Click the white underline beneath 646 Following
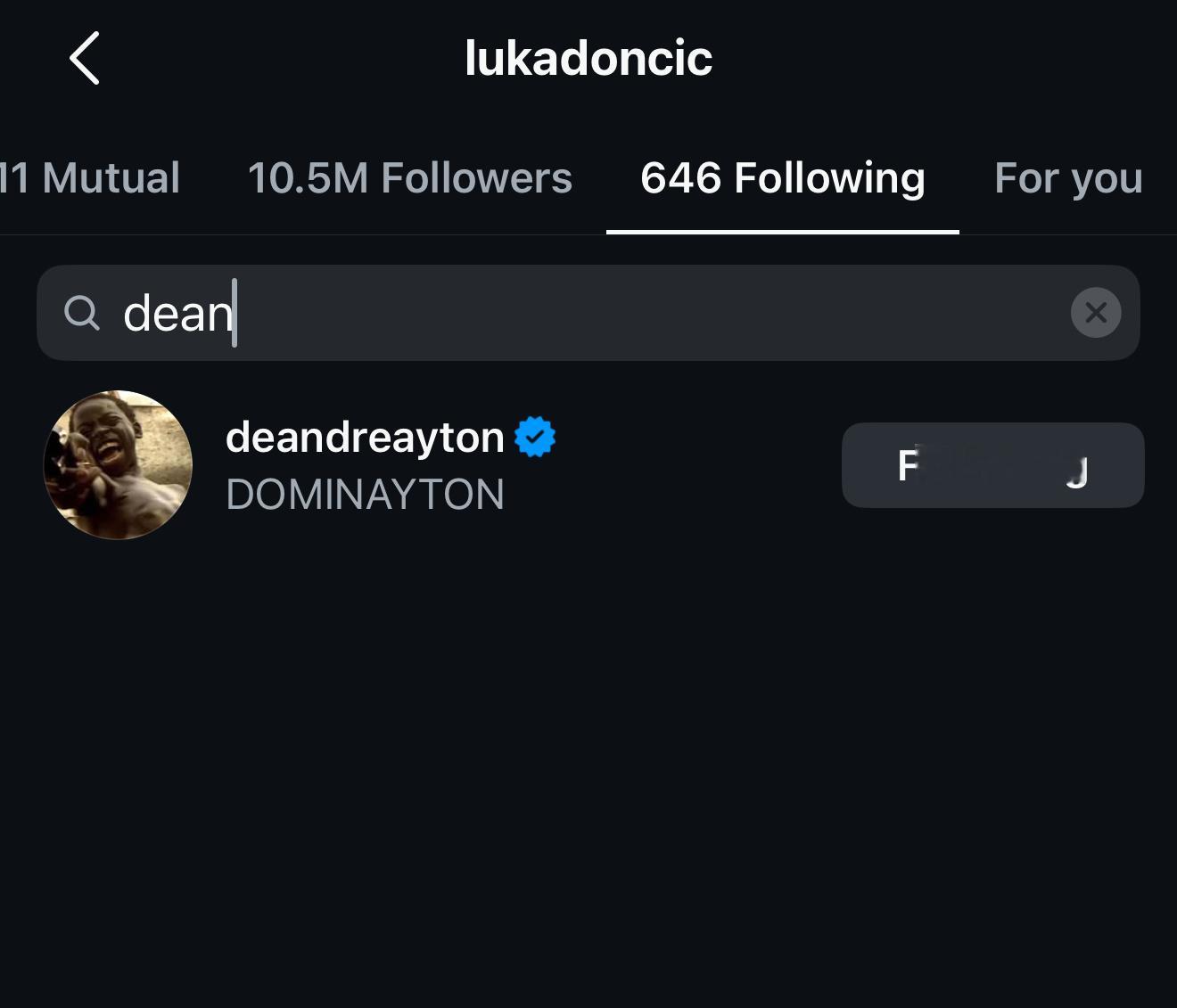 click(x=783, y=232)
